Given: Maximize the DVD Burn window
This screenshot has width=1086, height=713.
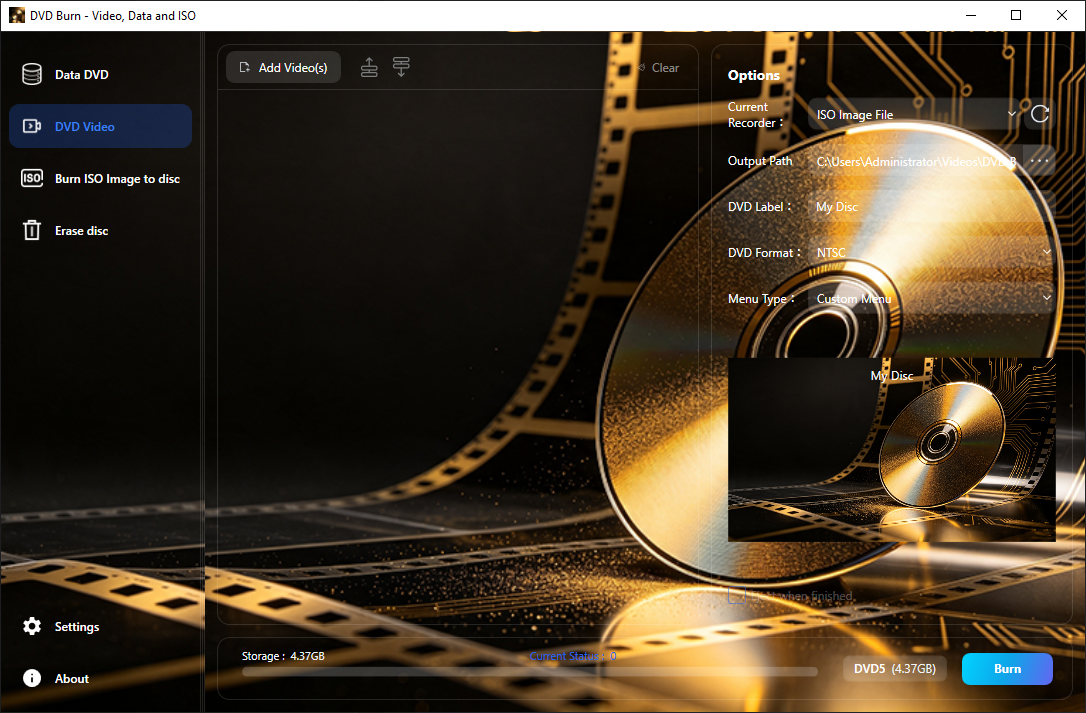Looking at the screenshot, I should [x=1016, y=15].
